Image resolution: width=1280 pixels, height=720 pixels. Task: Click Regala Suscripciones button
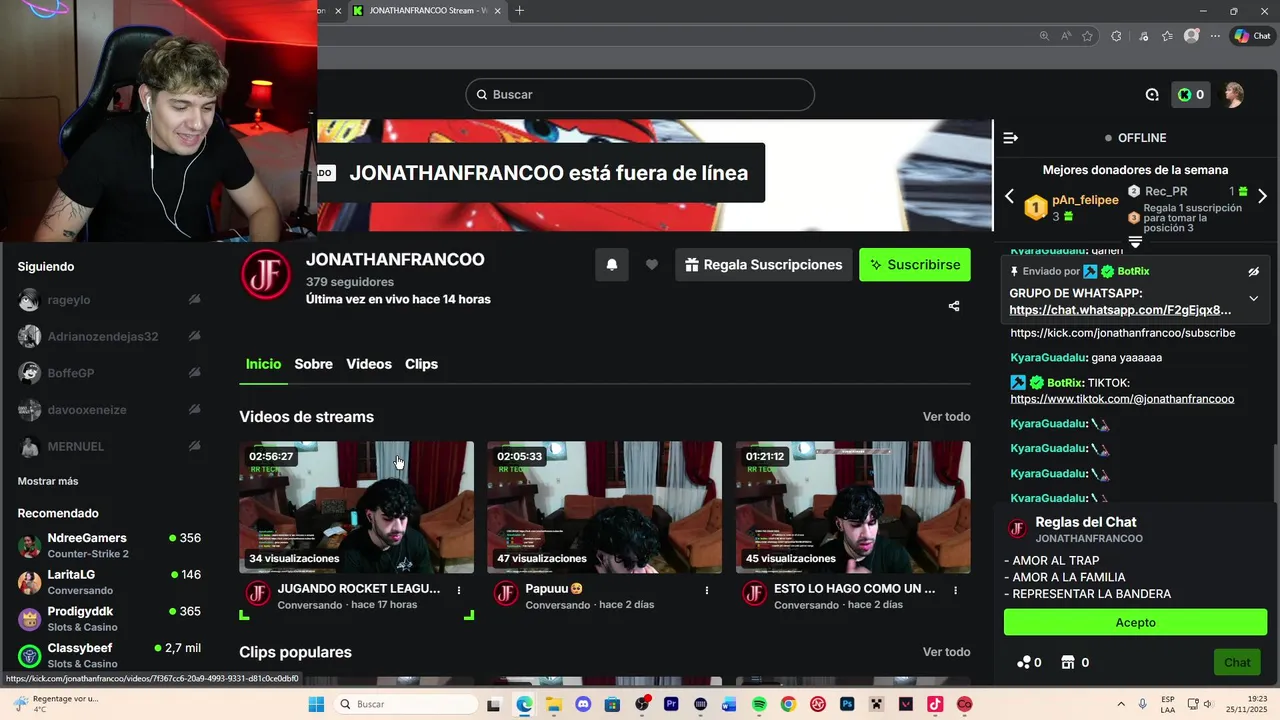click(764, 265)
